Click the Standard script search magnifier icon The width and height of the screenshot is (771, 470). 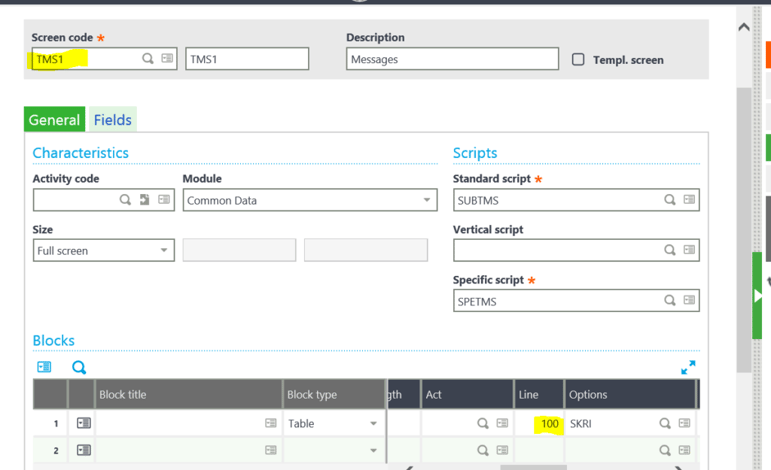(x=670, y=200)
